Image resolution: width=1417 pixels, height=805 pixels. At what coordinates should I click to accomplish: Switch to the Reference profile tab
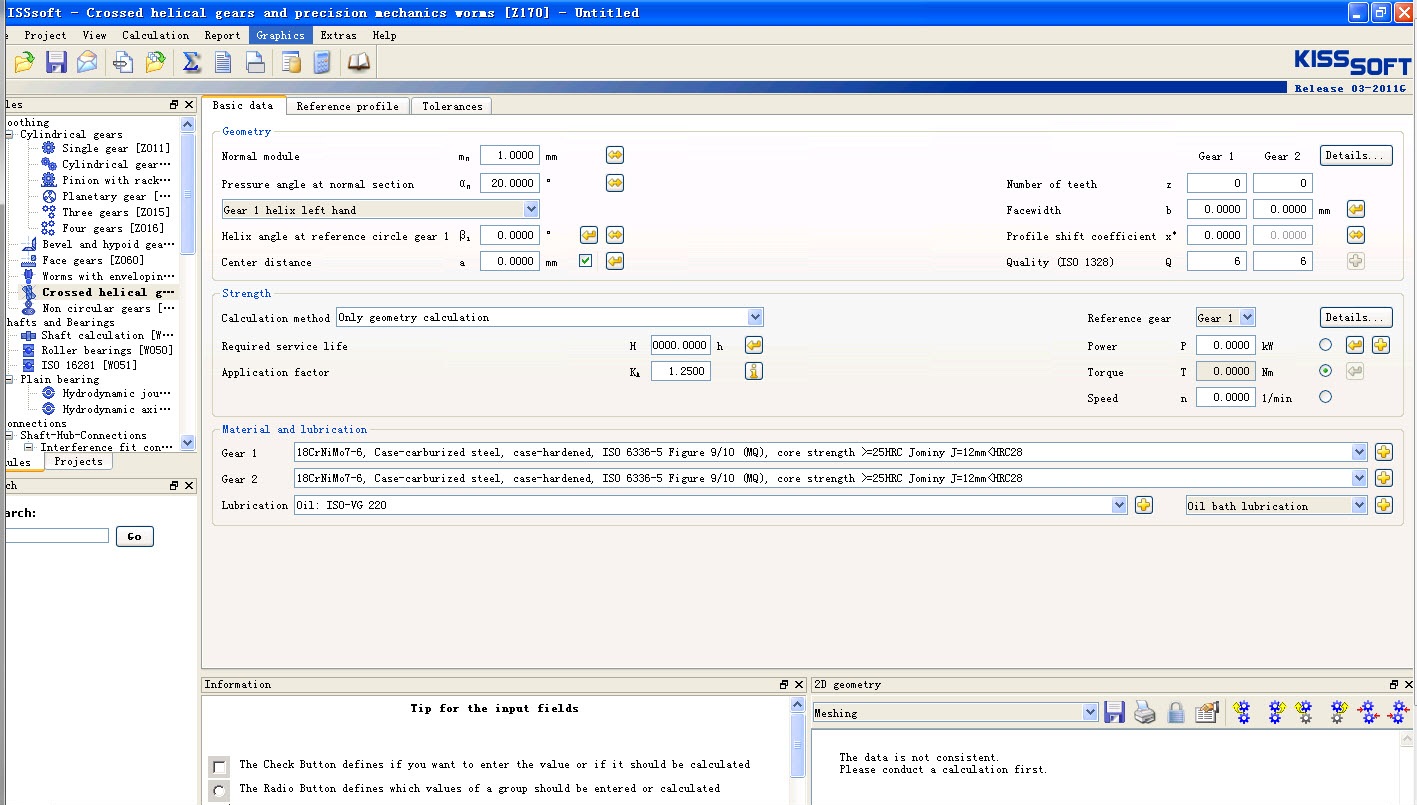(347, 106)
